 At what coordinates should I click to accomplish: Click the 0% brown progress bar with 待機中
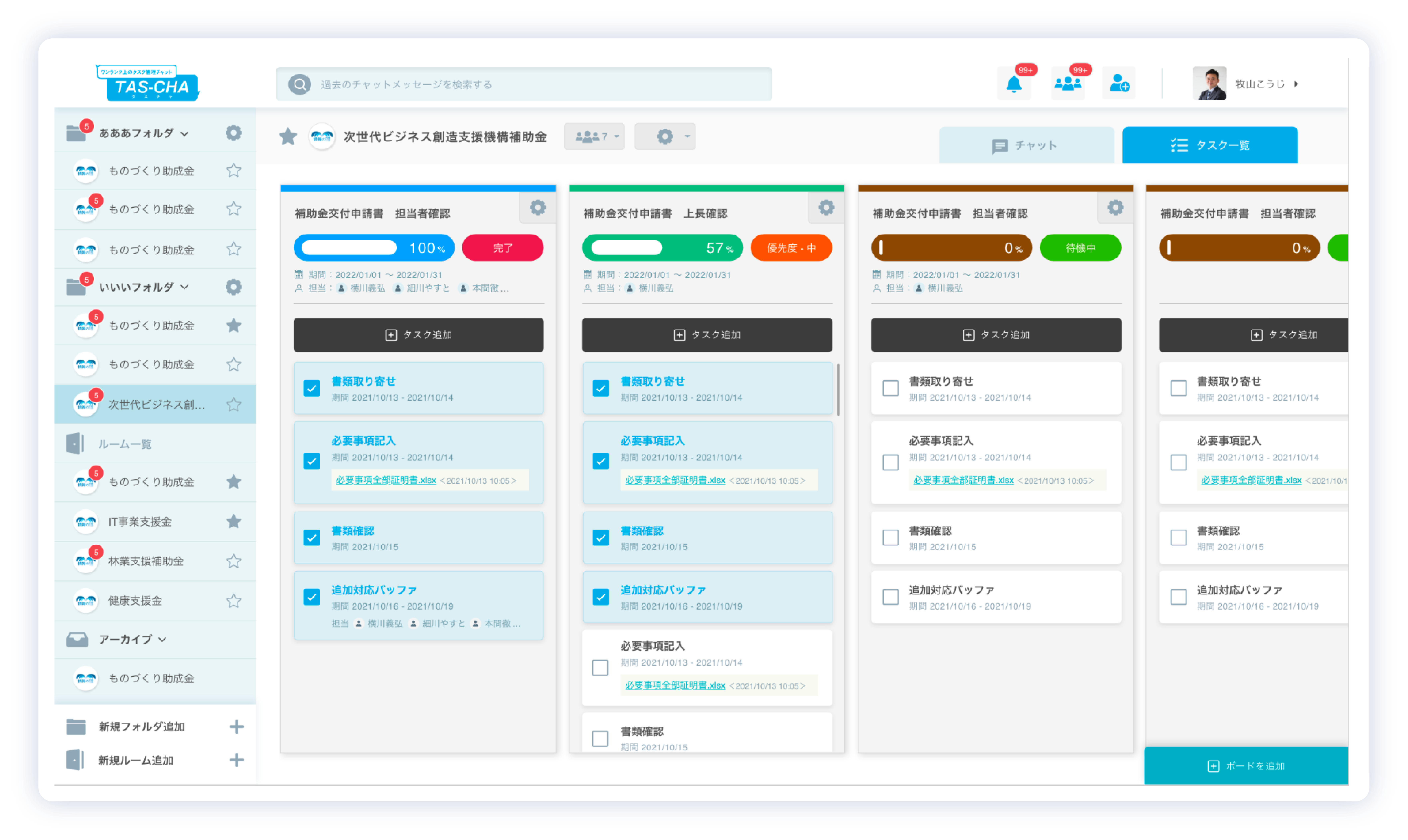(951, 248)
